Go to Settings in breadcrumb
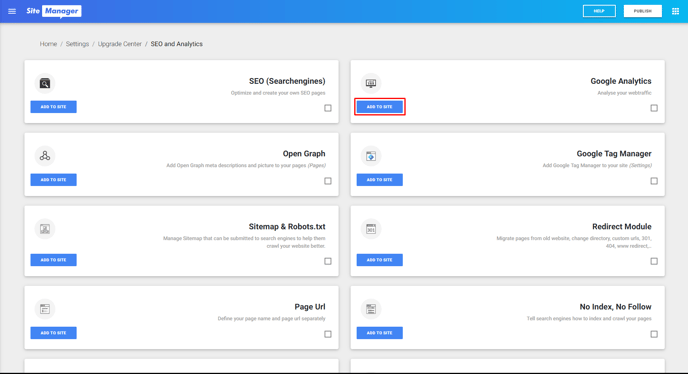This screenshot has width=688, height=374. click(77, 44)
